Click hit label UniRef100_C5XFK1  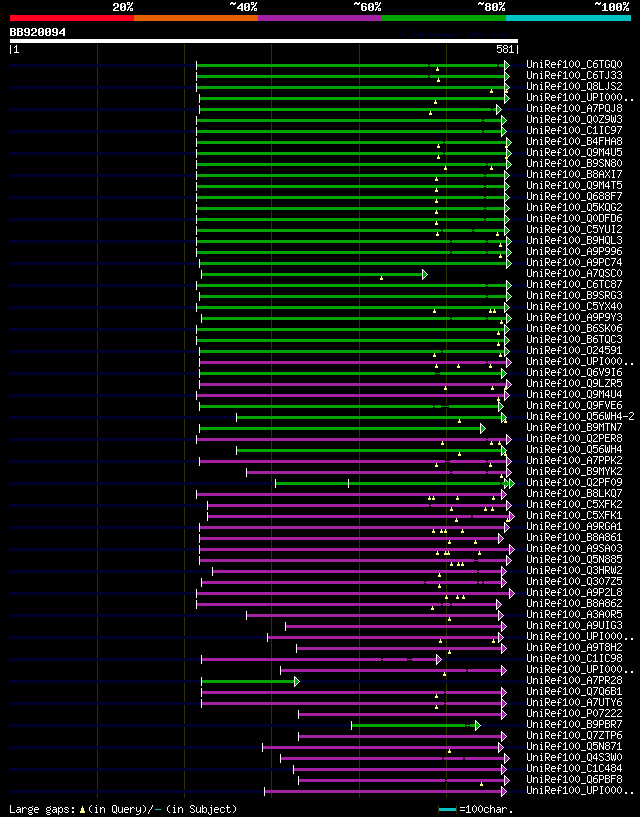[574, 515]
